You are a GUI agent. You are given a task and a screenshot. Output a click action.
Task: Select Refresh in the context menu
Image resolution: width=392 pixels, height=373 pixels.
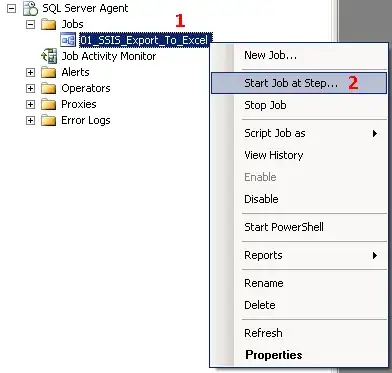pos(299,333)
